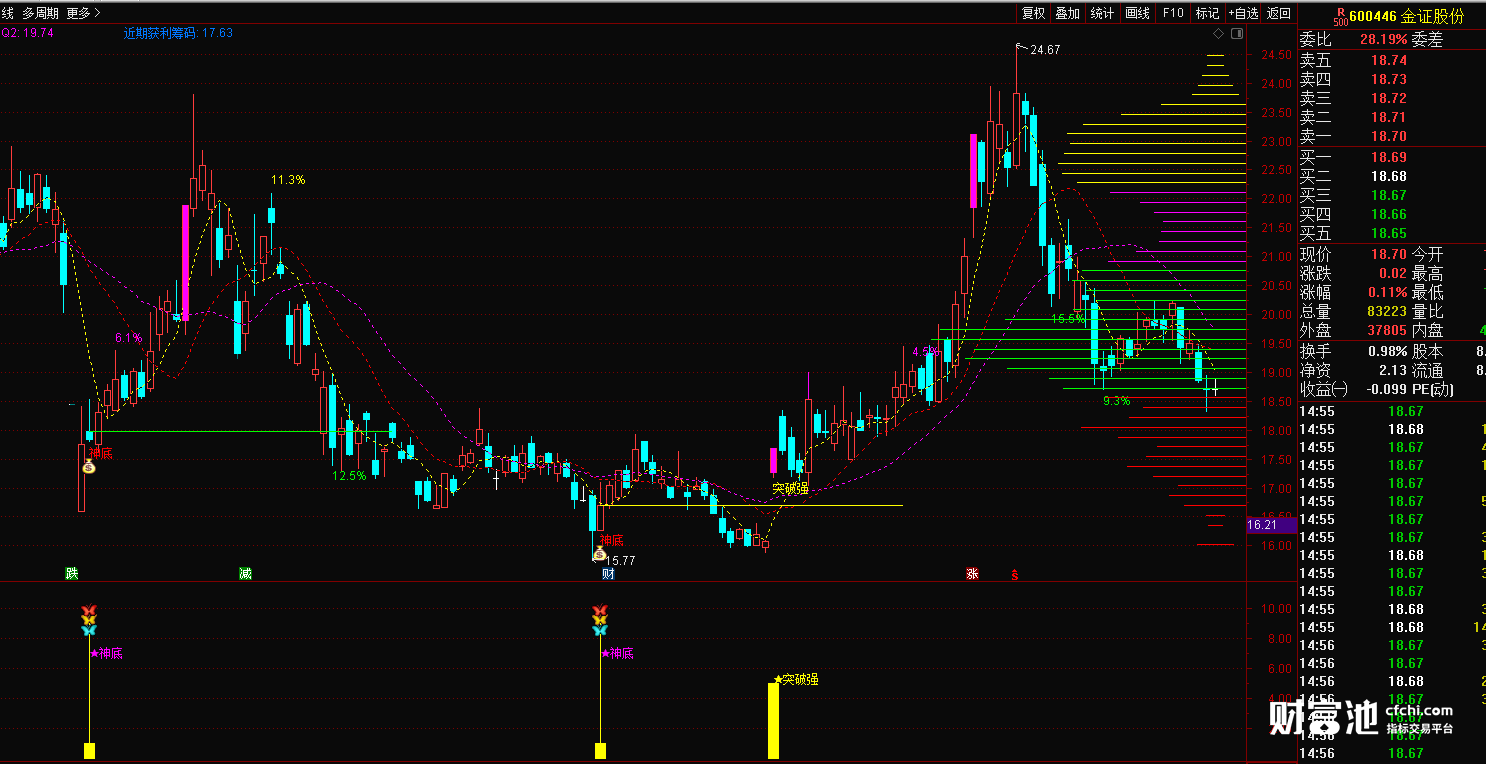Click the stock name 金证股份

point(1432,17)
